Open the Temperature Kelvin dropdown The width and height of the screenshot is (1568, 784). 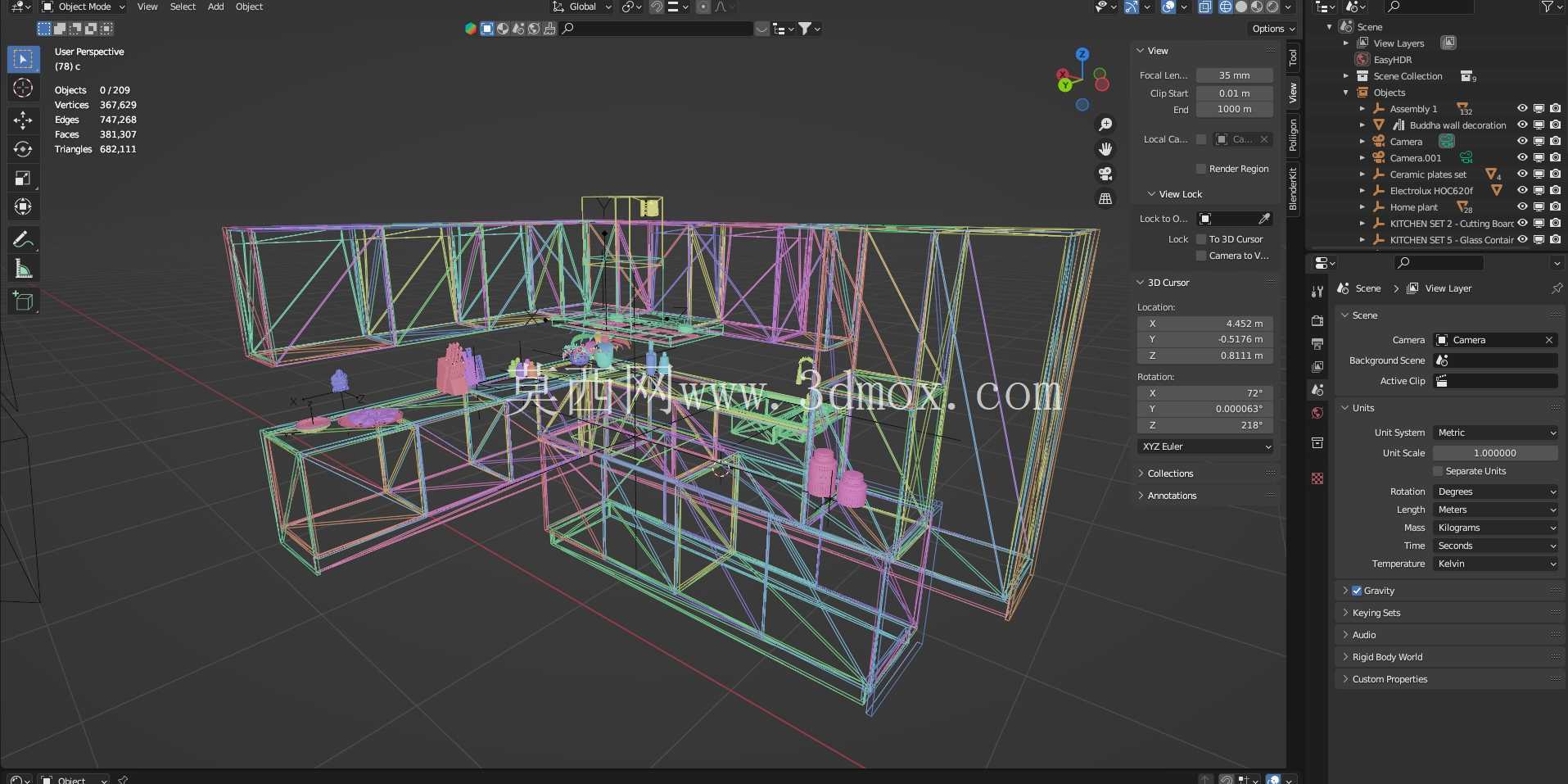(1496, 564)
